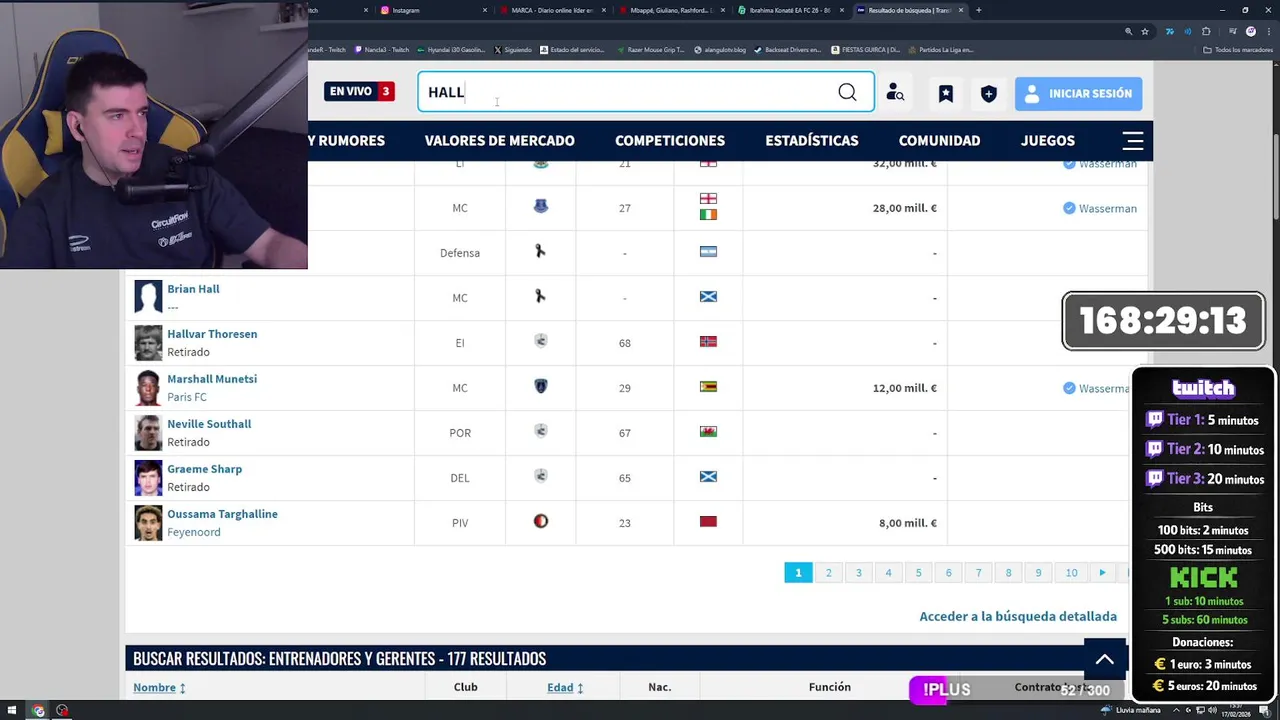Go to results page 2
Viewport: 1280px width, 720px height.
coord(828,573)
